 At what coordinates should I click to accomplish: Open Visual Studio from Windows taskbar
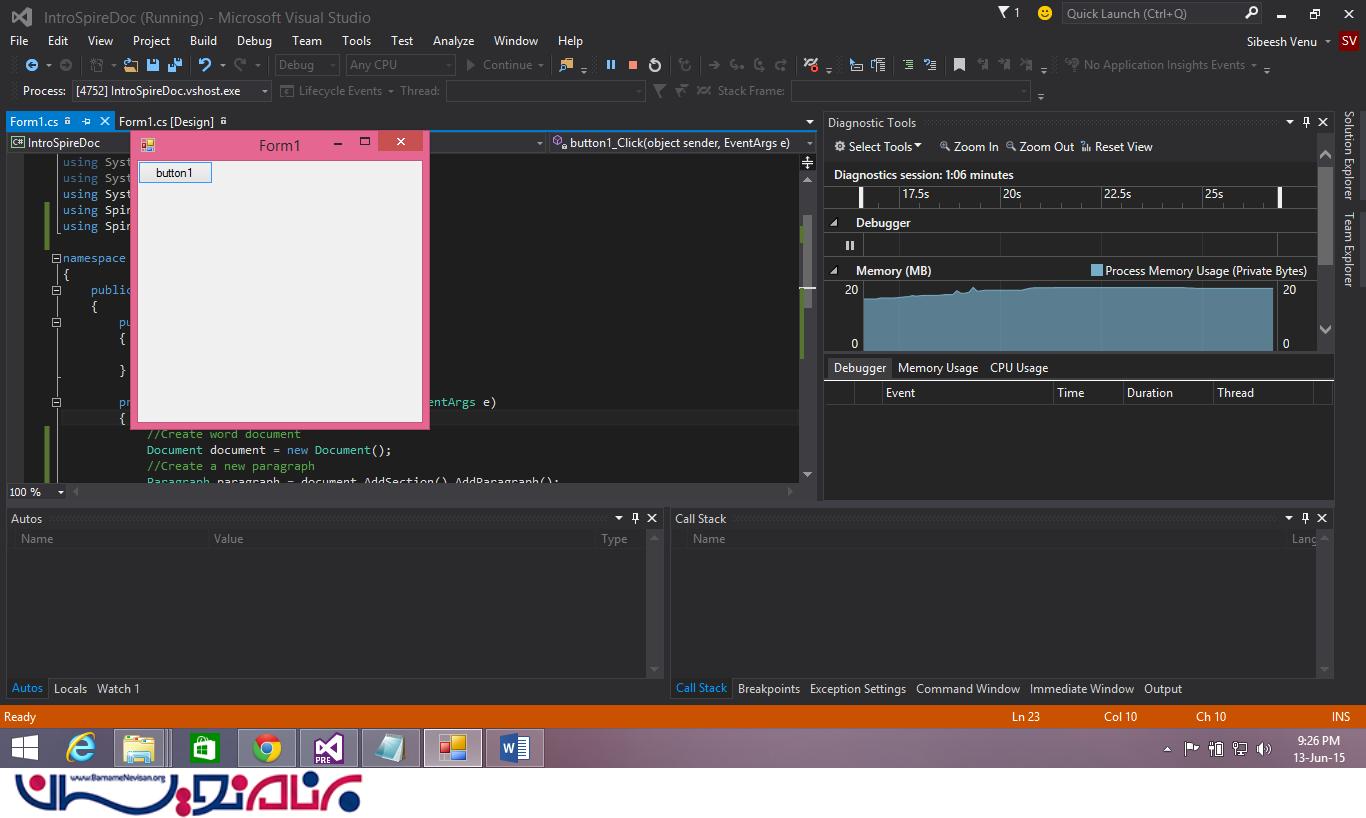tap(329, 748)
